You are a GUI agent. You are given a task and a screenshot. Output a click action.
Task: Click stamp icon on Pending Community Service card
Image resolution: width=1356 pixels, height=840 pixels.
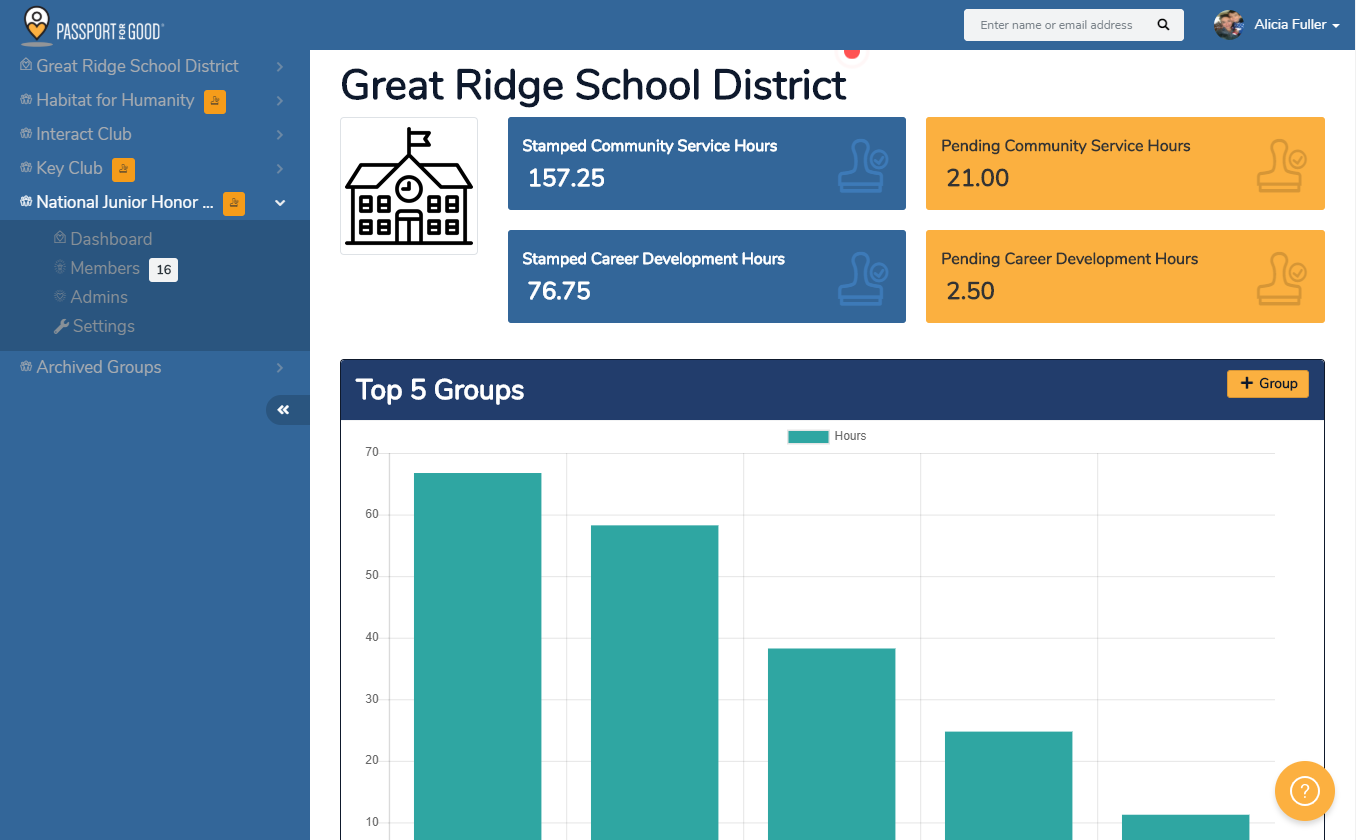(1282, 164)
